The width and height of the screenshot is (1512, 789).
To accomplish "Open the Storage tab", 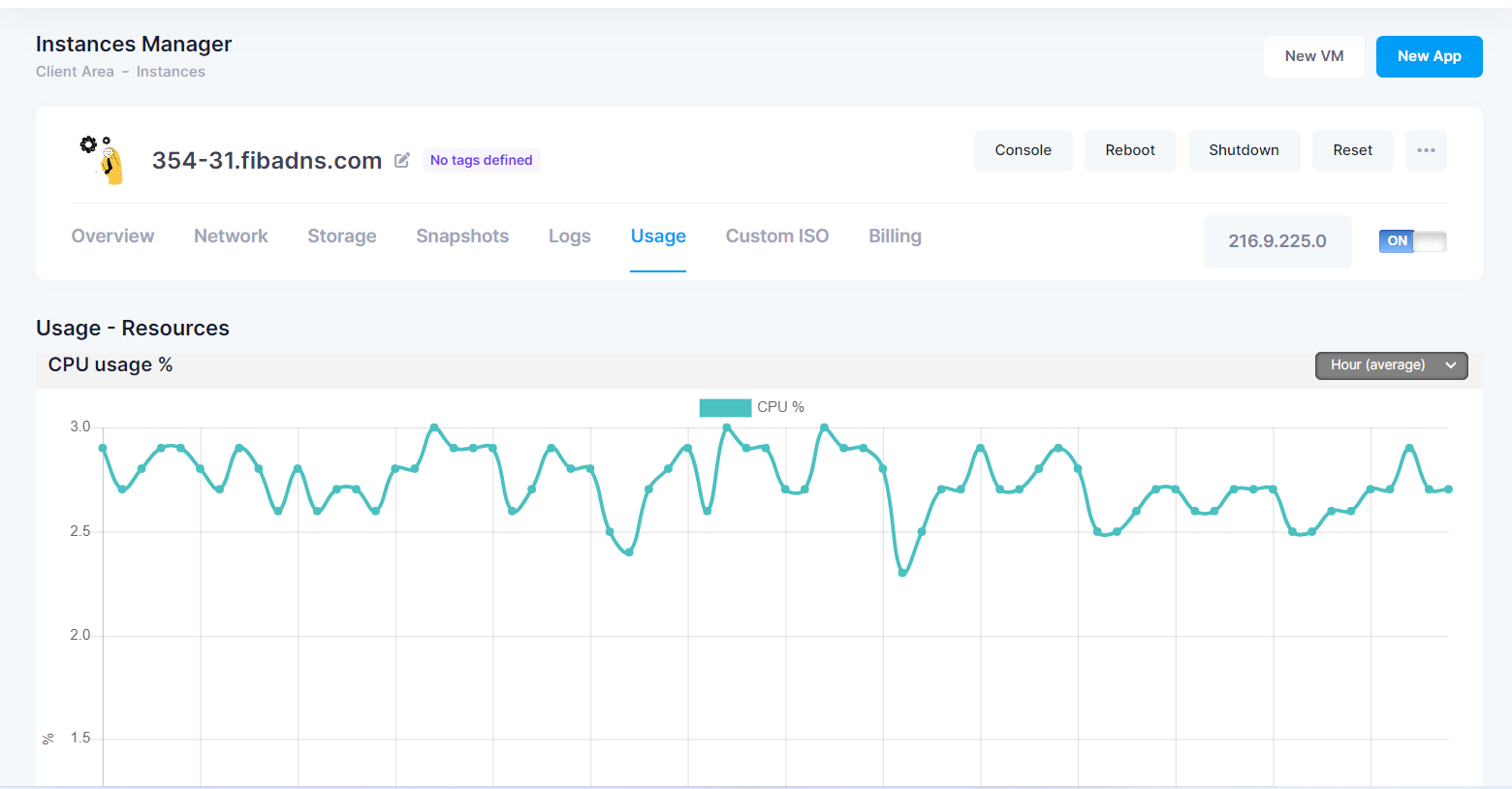I will (x=342, y=236).
